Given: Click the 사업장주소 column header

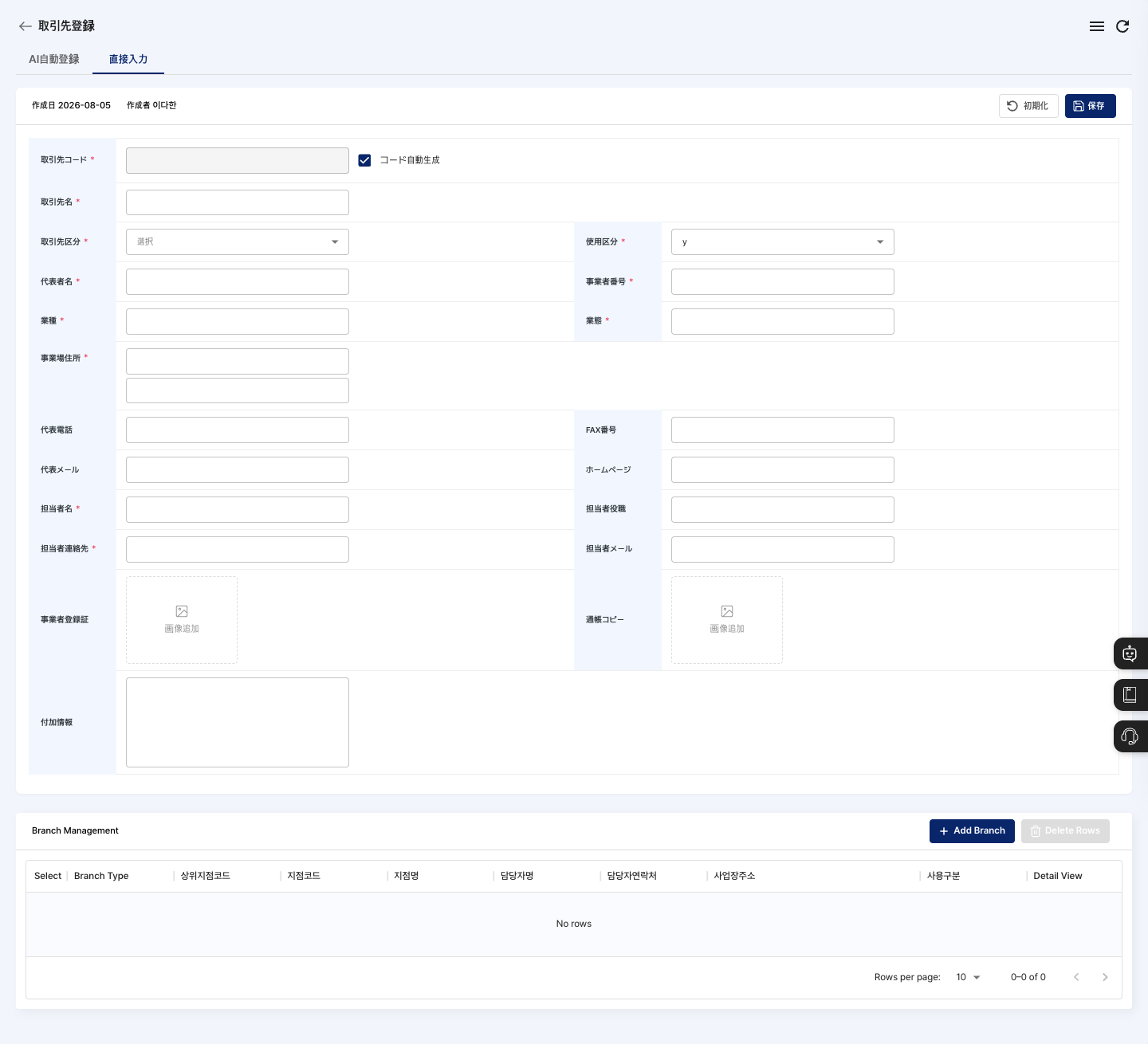Looking at the screenshot, I should click(x=734, y=876).
